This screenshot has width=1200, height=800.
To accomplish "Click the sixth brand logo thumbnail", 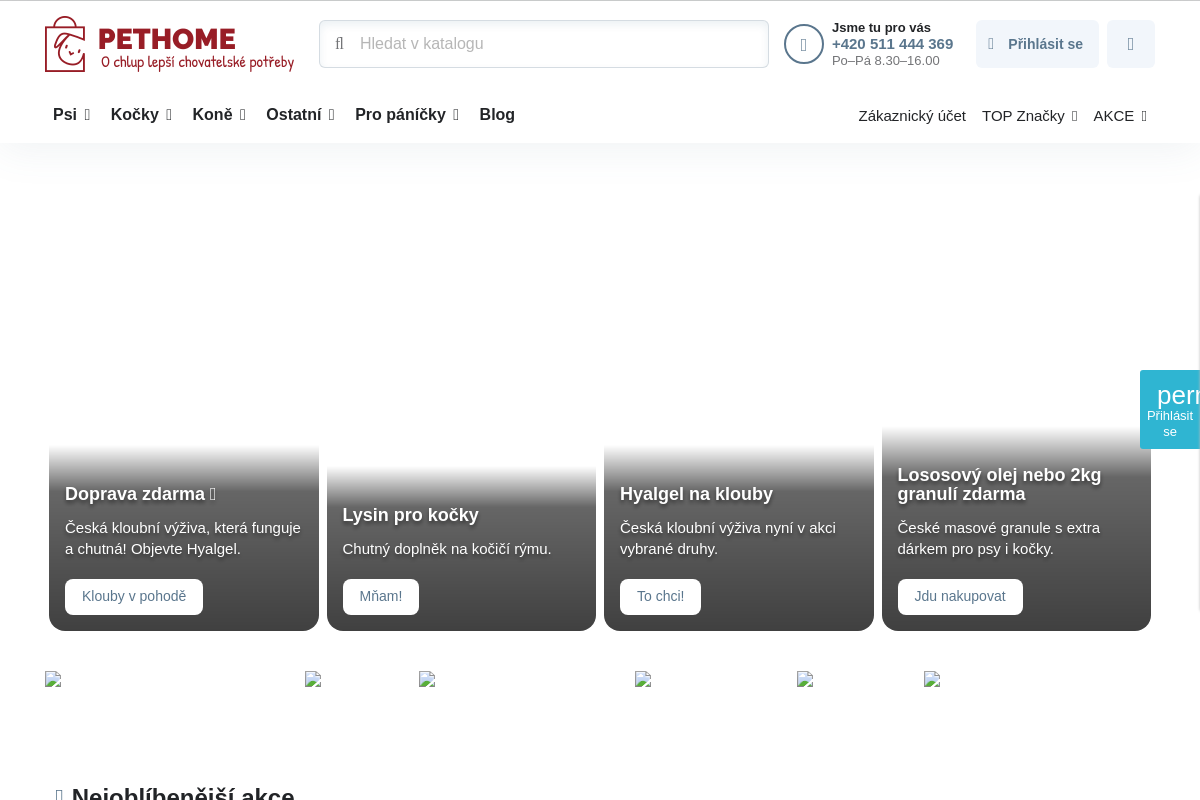I will [932, 679].
